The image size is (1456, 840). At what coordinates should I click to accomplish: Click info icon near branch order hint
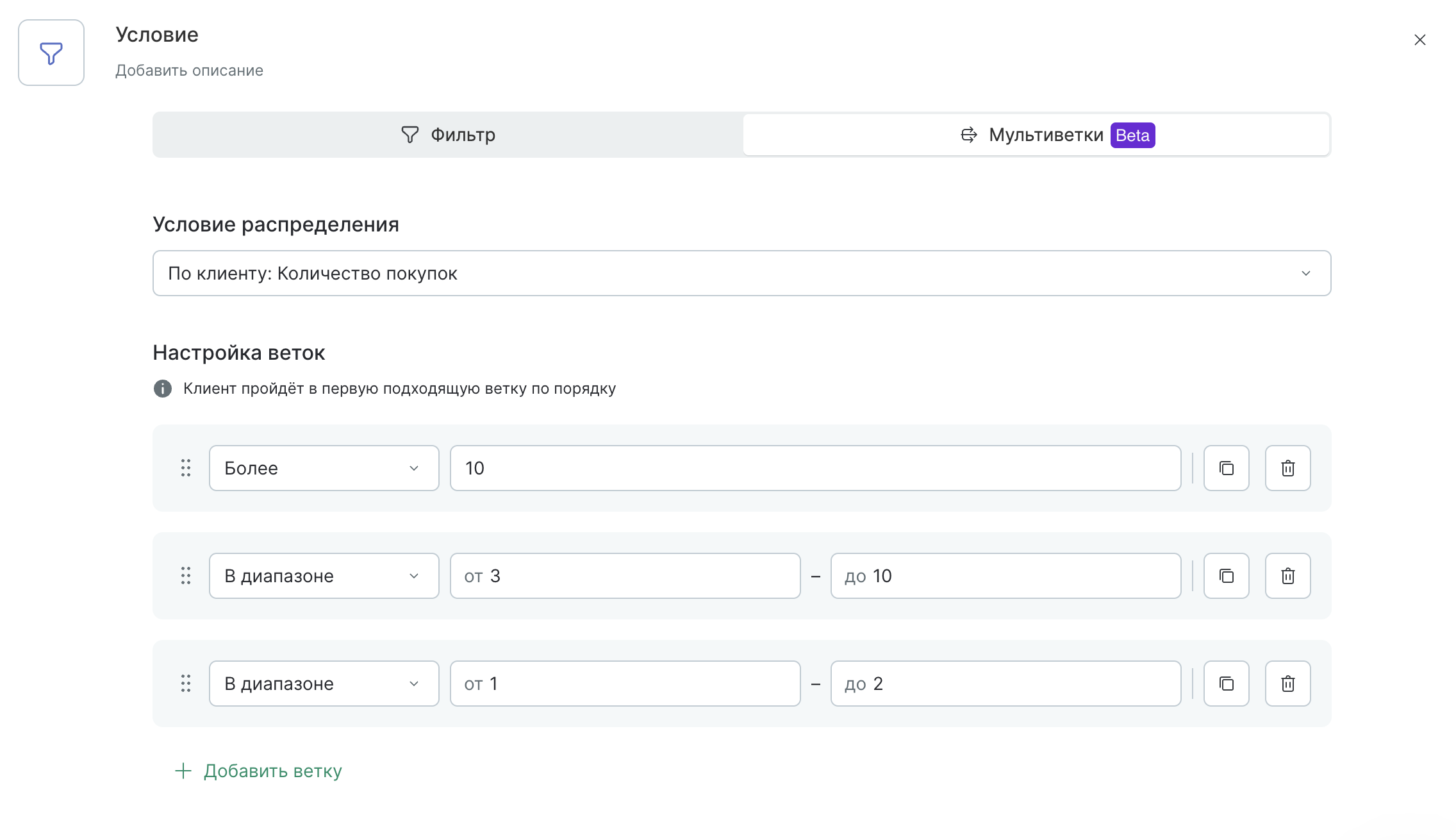(x=163, y=389)
